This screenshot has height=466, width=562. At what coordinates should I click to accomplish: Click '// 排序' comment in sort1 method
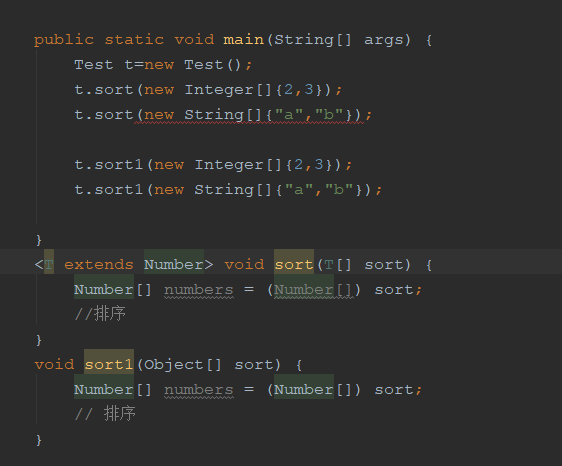pyautogui.click(x=105, y=414)
